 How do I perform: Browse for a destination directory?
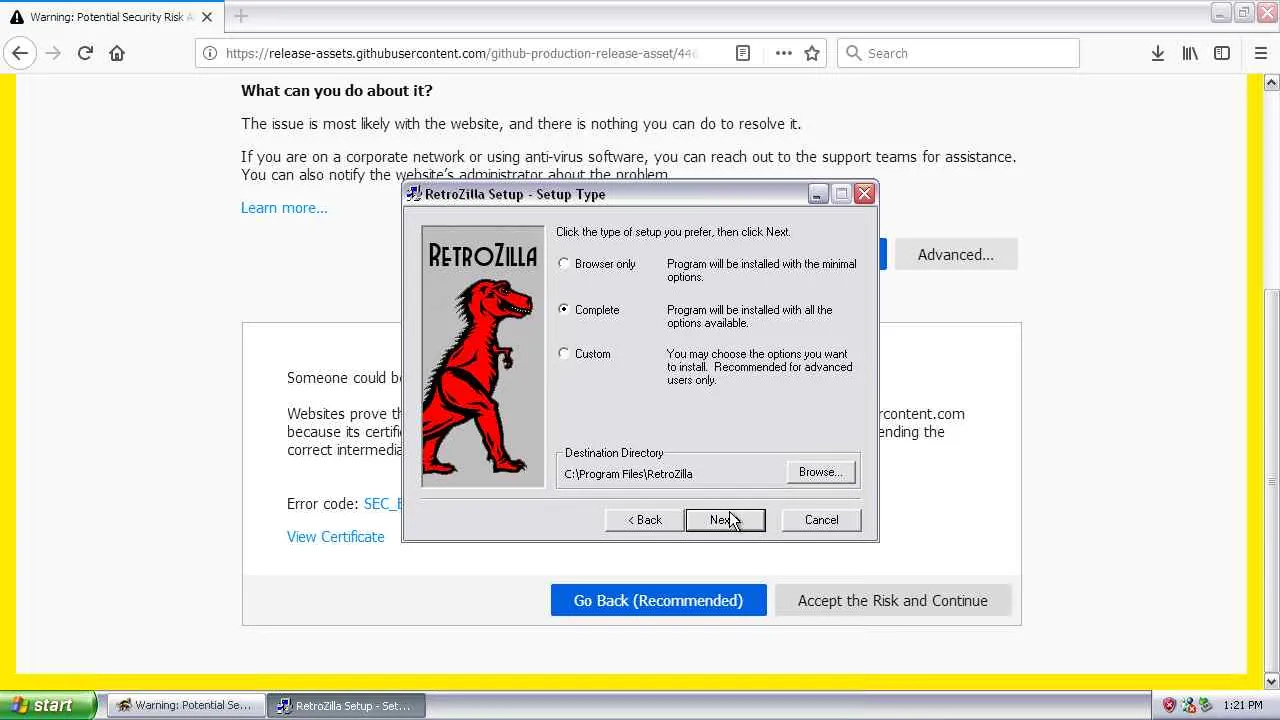821,472
